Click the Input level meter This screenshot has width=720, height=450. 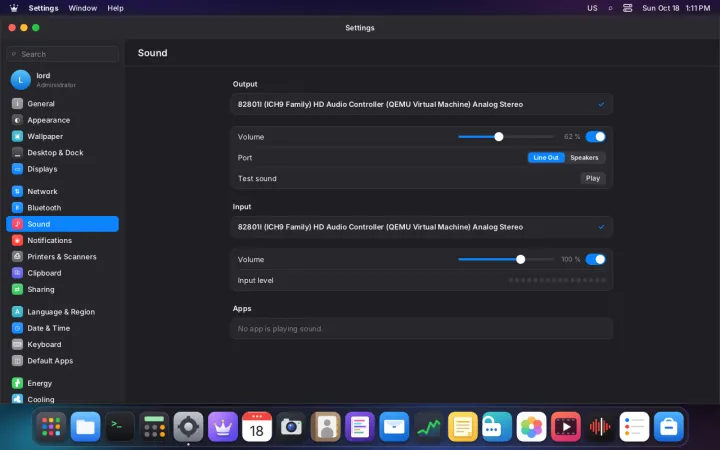pos(557,280)
